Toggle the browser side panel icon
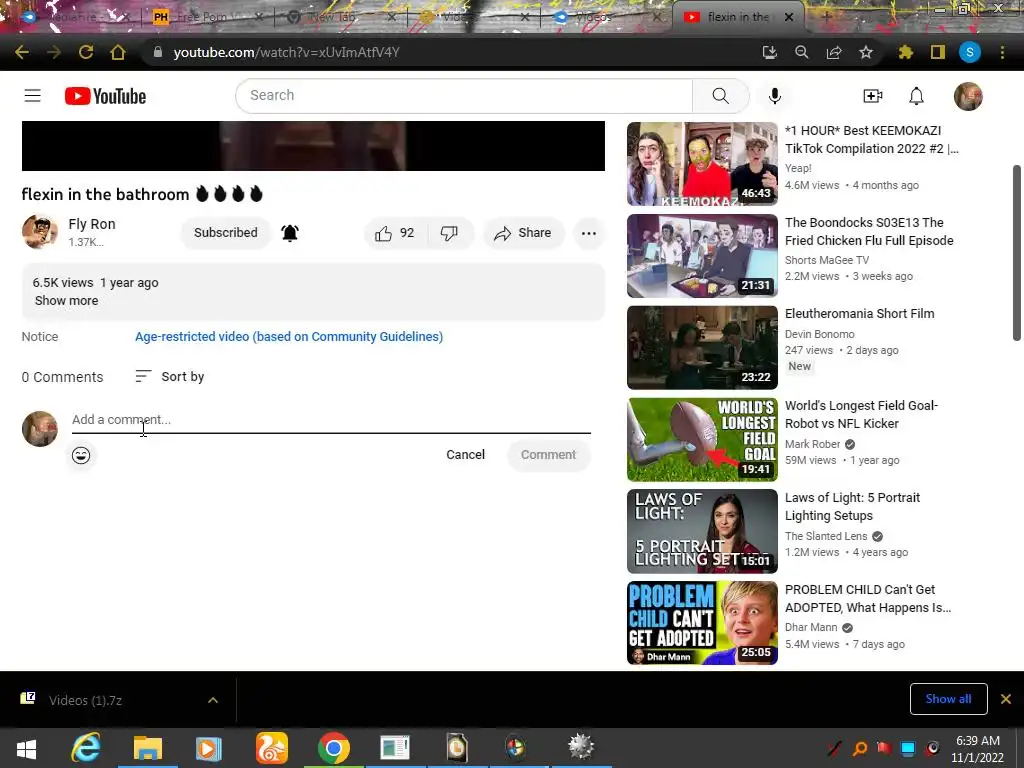1024x768 pixels. [x=938, y=52]
